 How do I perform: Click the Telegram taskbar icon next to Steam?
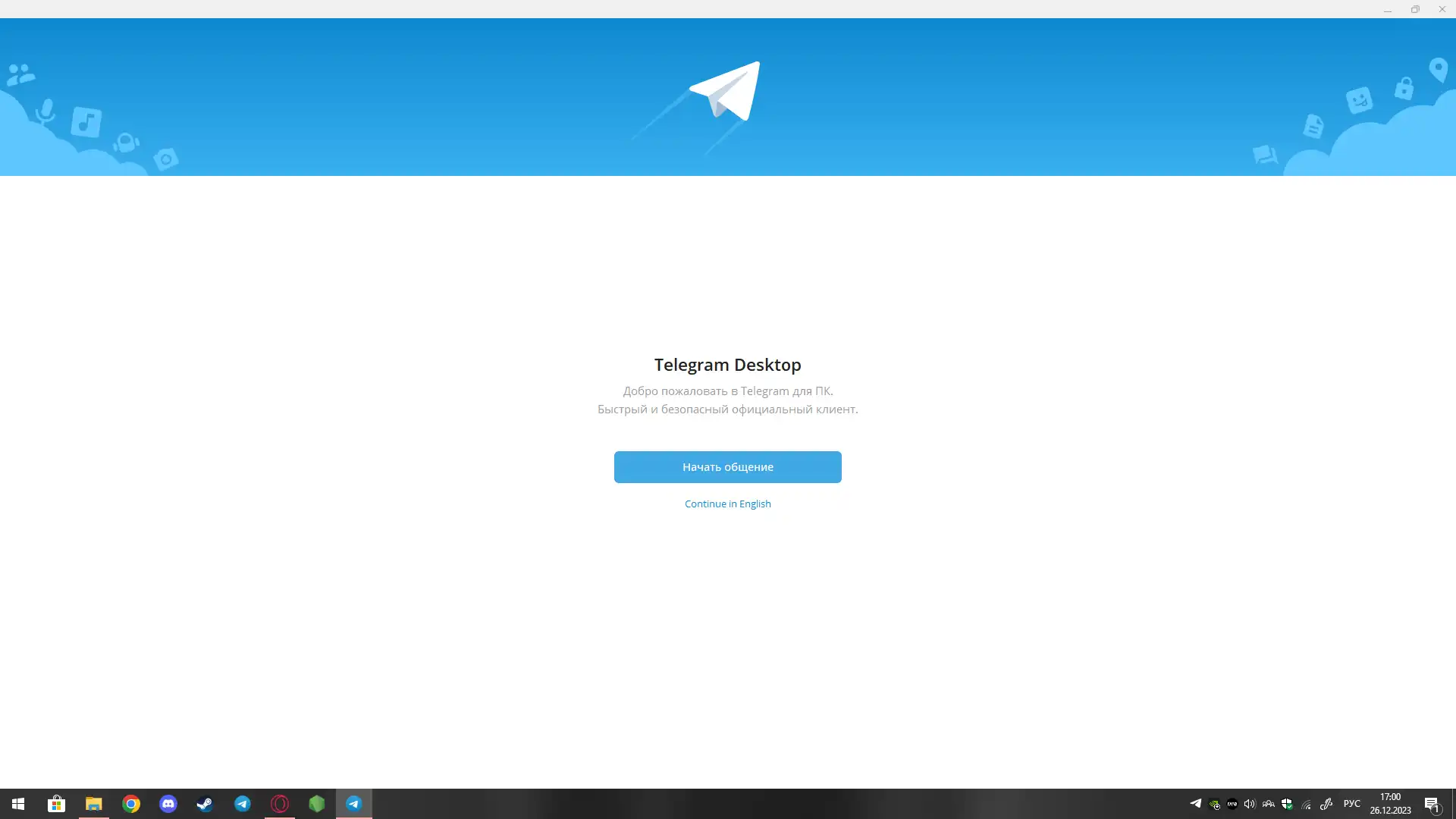[242, 804]
